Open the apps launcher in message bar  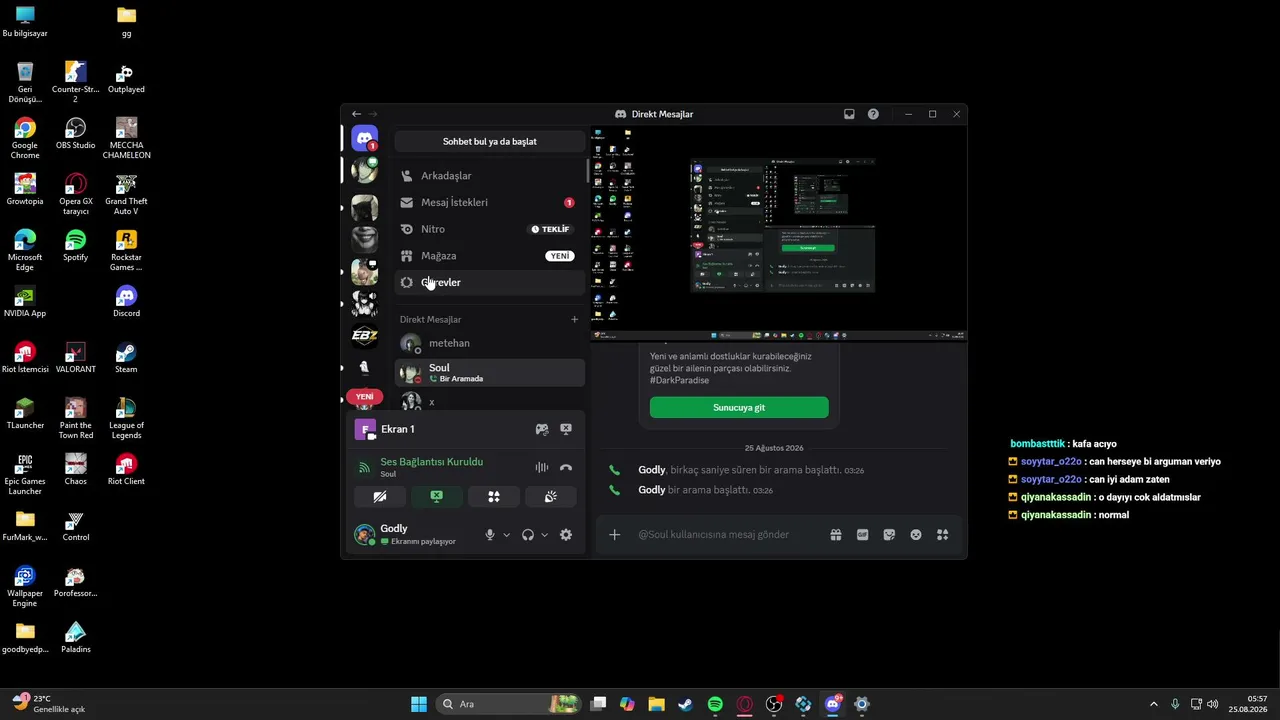tap(942, 535)
